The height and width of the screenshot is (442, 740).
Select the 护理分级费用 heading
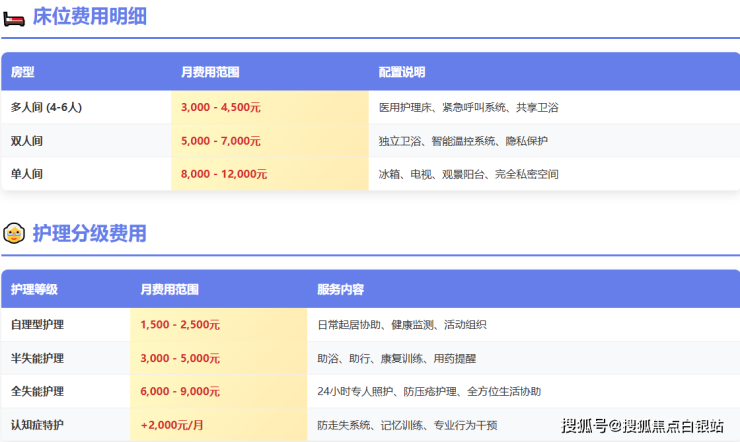pos(89,234)
